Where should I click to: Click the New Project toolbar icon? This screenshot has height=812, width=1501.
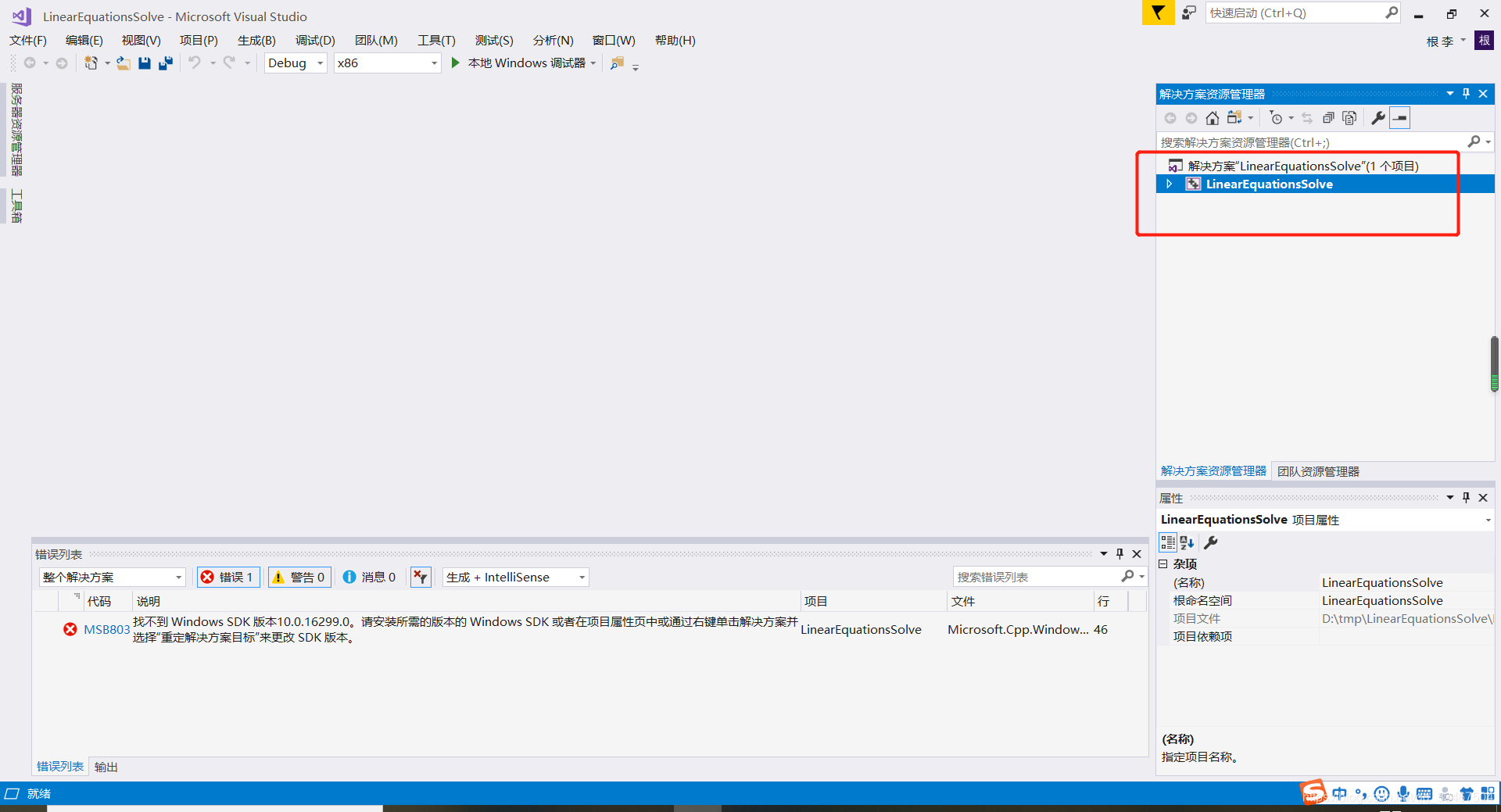coord(91,63)
